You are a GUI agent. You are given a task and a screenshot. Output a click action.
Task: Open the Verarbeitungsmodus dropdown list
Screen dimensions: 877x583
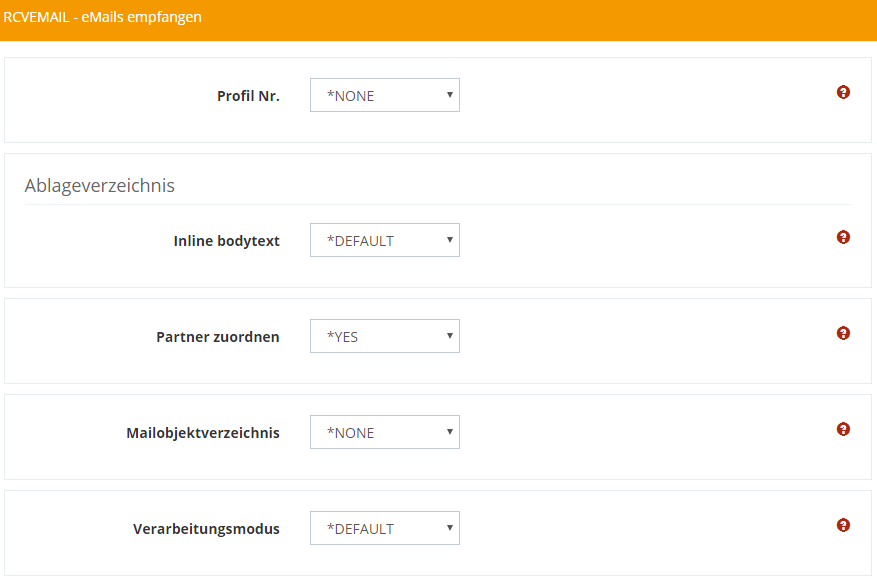[x=384, y=529]
